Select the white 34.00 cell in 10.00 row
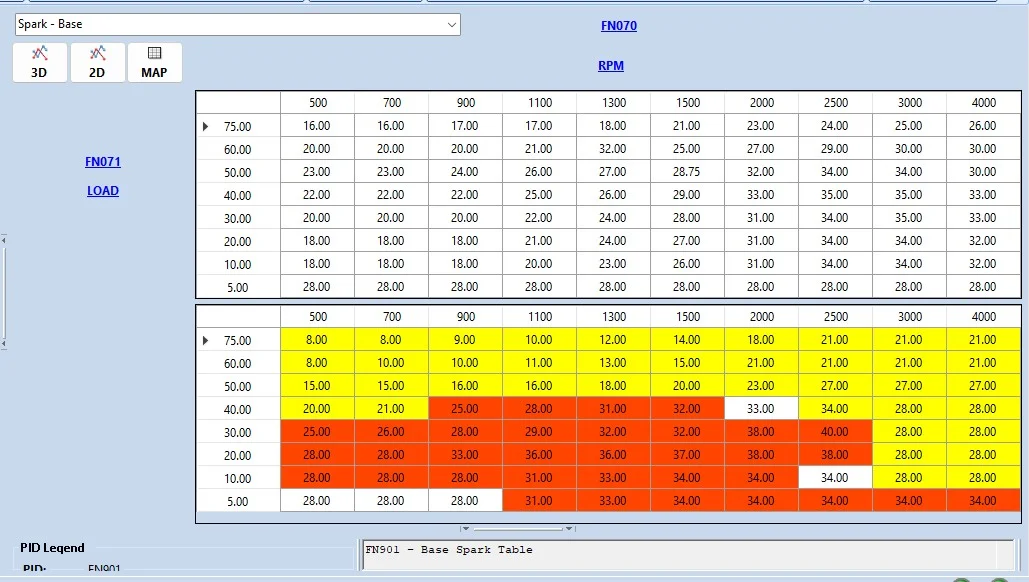This screenshot has height=582, width=1029. (835, 478)
